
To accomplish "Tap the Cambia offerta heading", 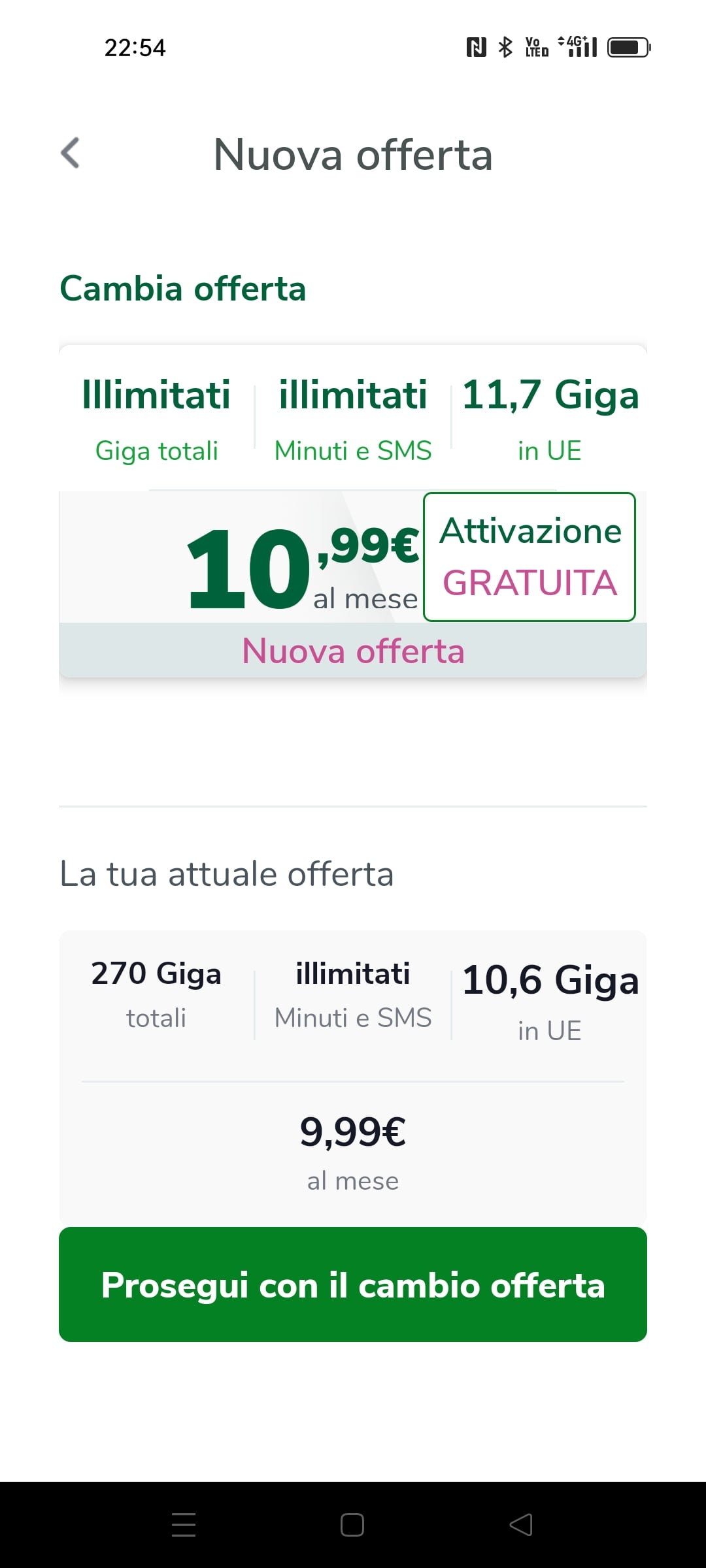I will [183, 288].
